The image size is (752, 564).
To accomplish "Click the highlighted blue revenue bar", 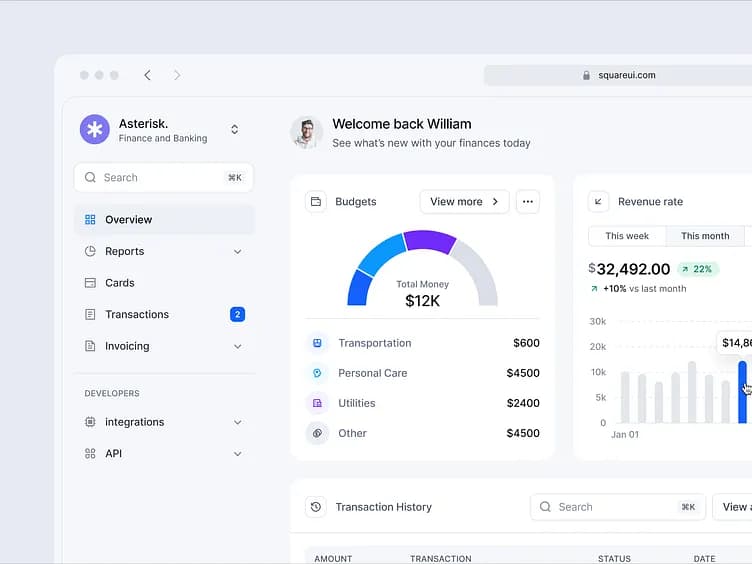I will tap(742, 392).
